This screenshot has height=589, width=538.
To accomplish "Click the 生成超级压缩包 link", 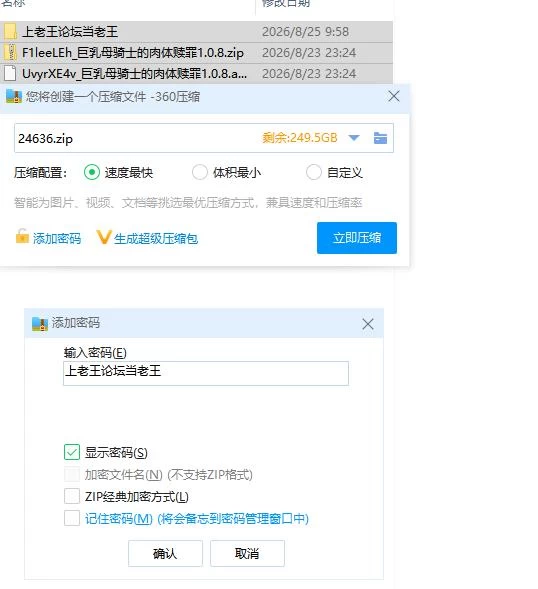I will click(156, 238).
